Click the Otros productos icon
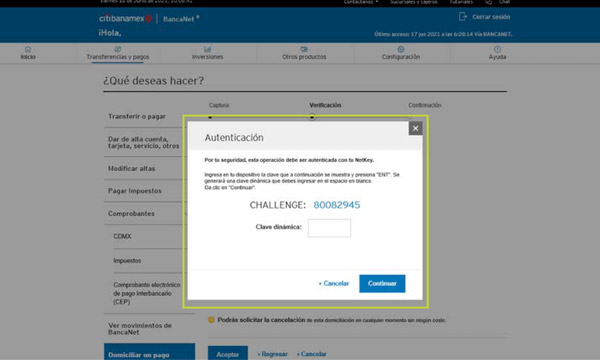 pos(304,49)
